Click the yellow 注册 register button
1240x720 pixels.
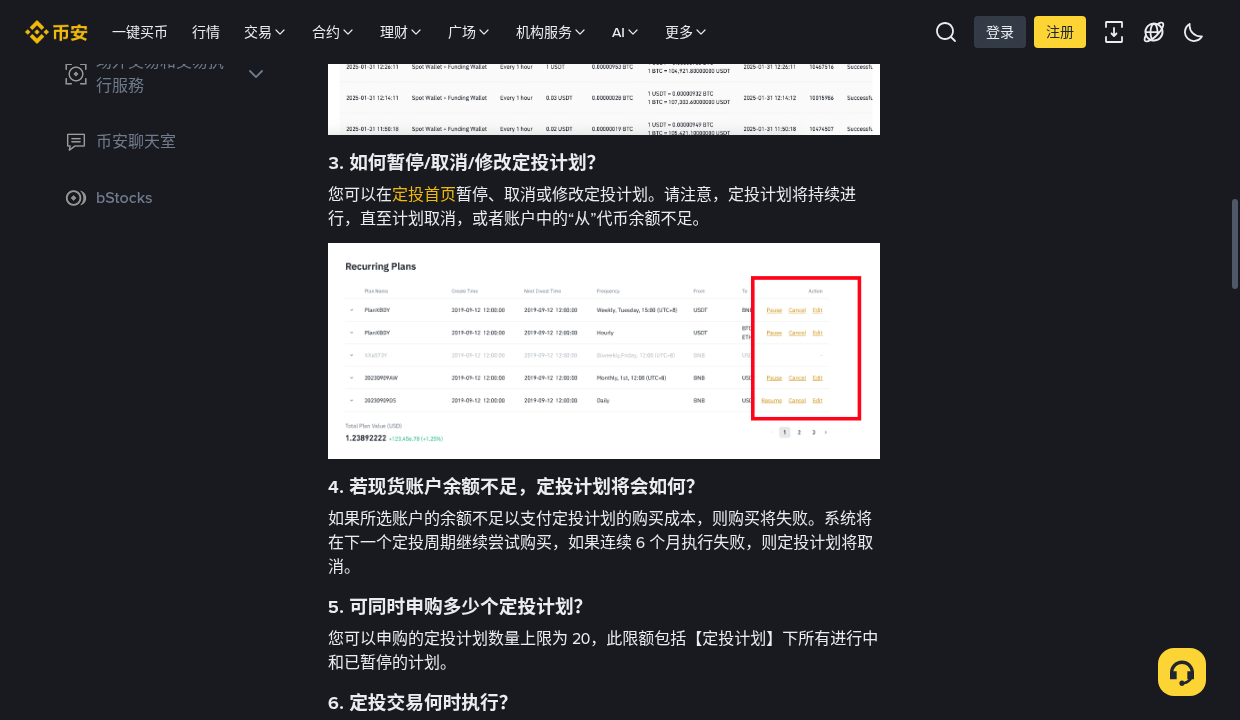click(x=1060, y=32)
